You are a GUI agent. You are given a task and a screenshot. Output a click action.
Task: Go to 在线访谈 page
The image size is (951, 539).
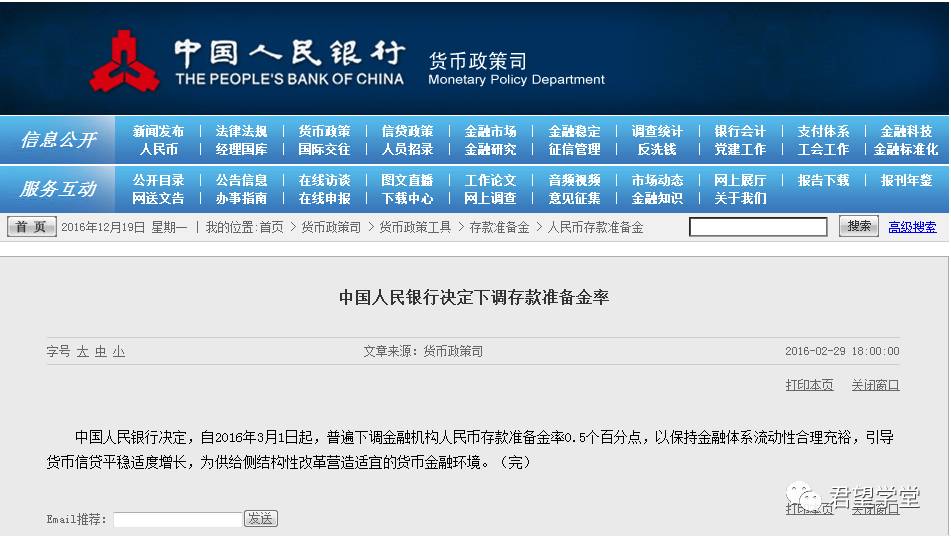click(x=324, y=181)
